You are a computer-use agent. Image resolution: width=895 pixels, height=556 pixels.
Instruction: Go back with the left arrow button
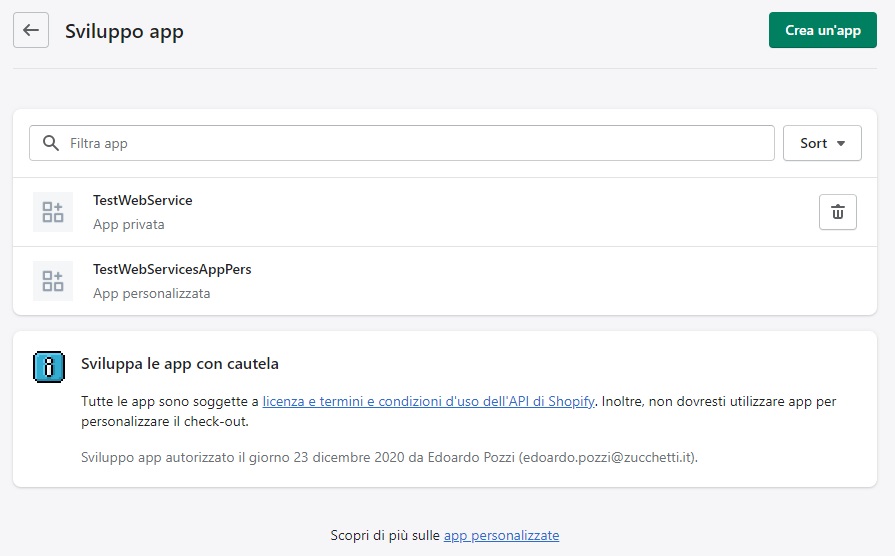[31, 30]
